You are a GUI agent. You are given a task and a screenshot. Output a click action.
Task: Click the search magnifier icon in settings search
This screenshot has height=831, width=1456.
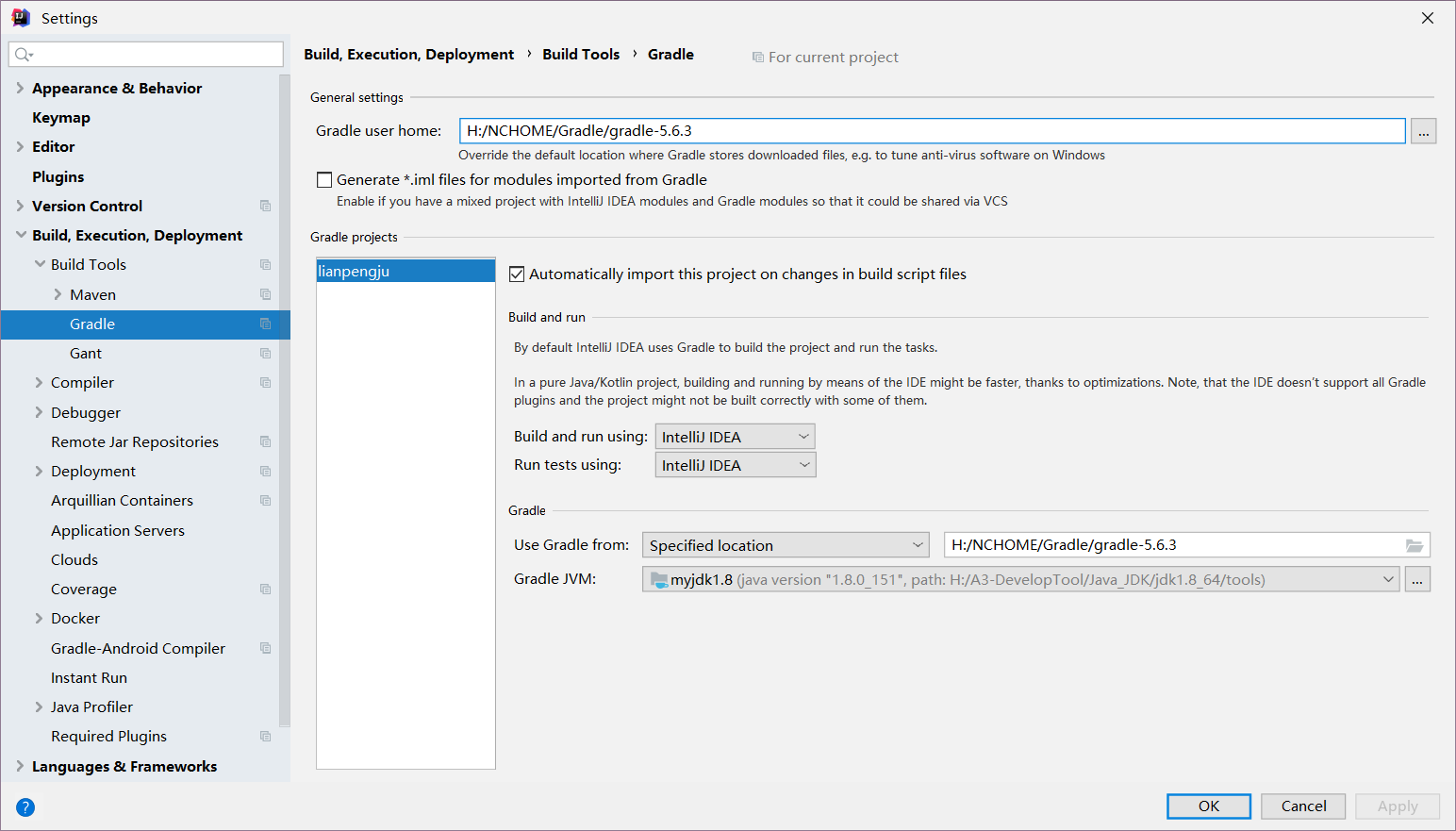(x=24, y=55)
